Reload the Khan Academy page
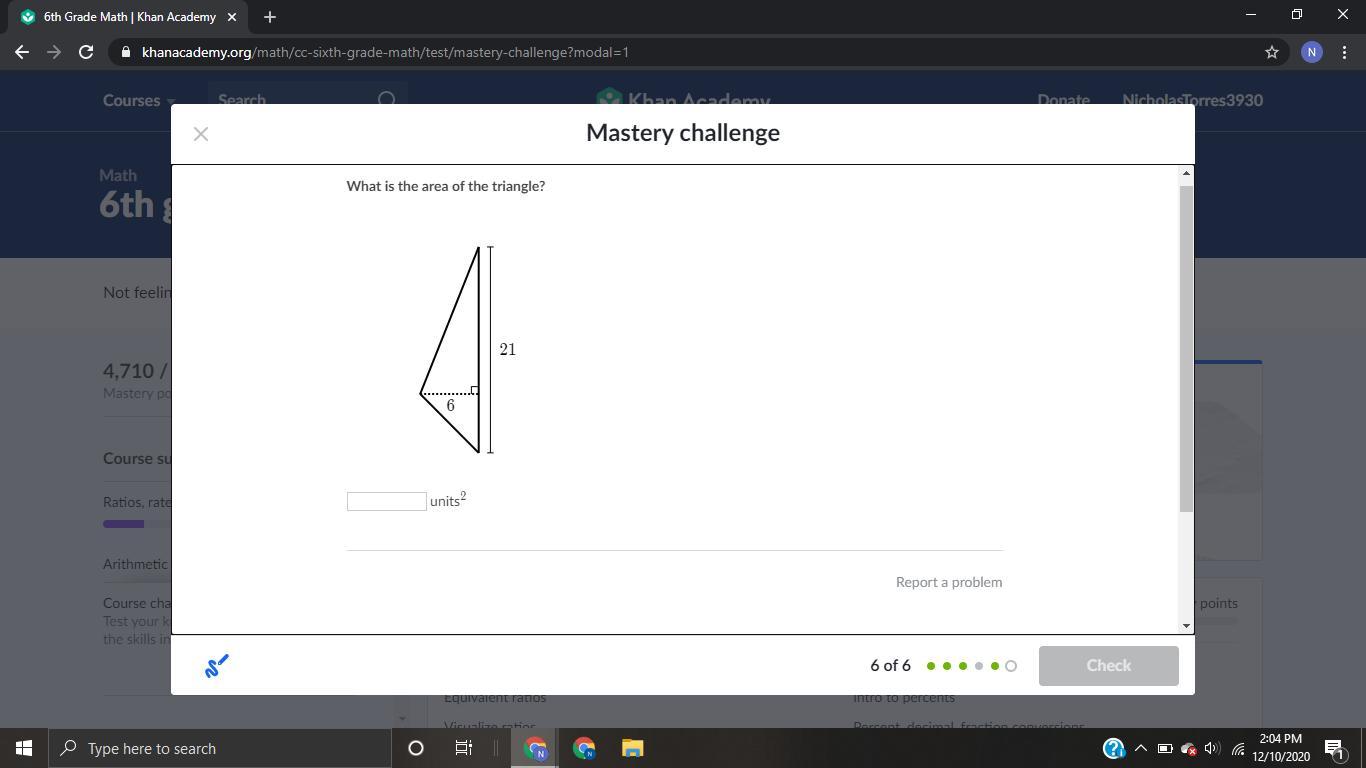Image resolution: width=1366 pixels, height=768 pixels. coord(86,52)
